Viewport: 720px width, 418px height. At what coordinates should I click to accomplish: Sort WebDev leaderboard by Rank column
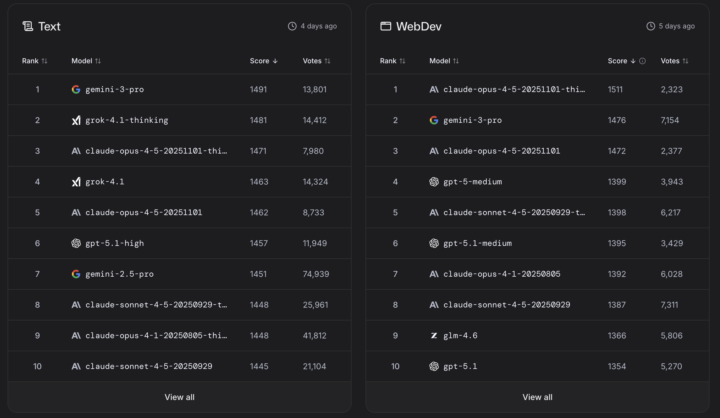392,61
